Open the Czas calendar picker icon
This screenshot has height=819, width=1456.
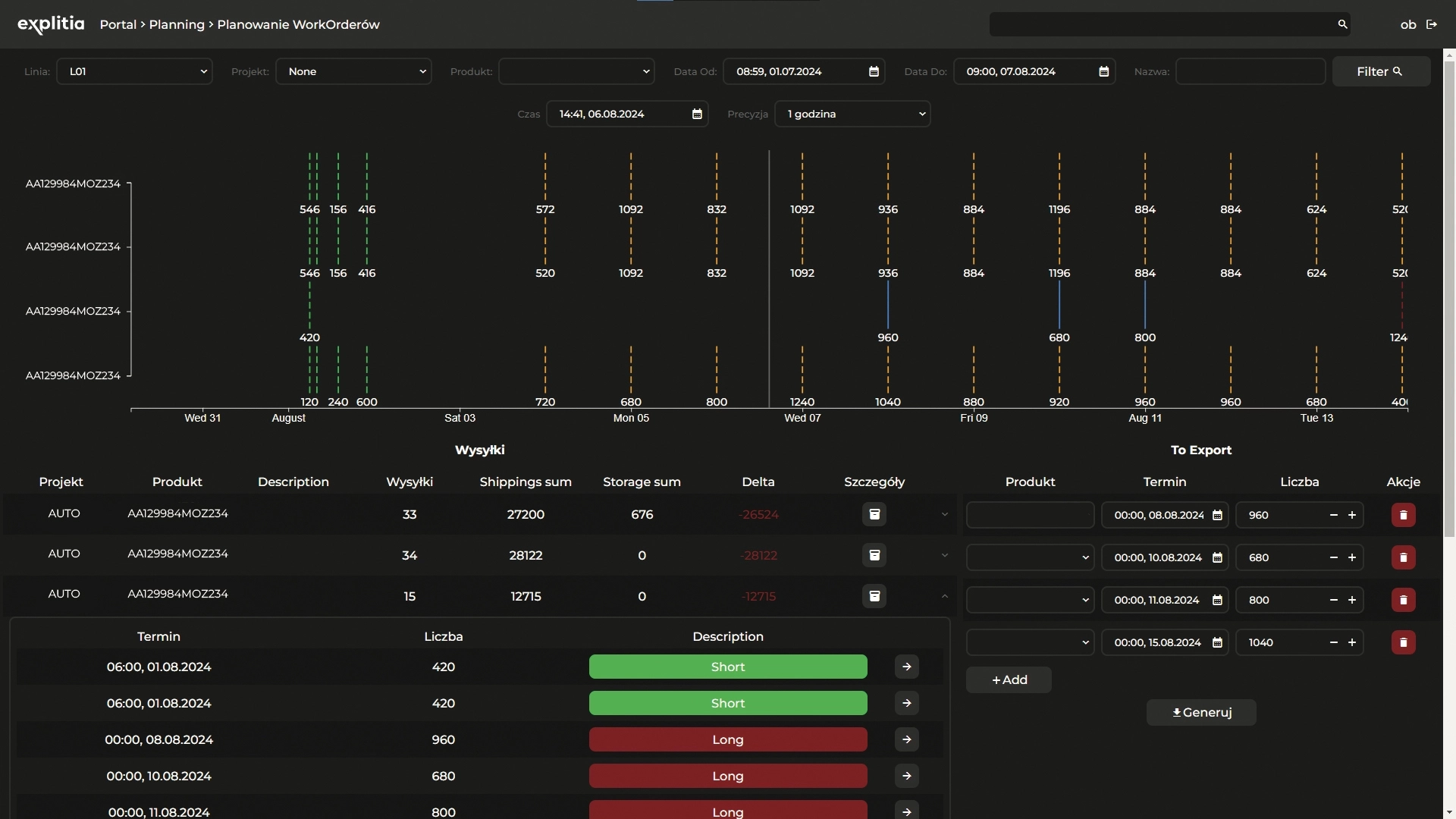click(697, 114)
